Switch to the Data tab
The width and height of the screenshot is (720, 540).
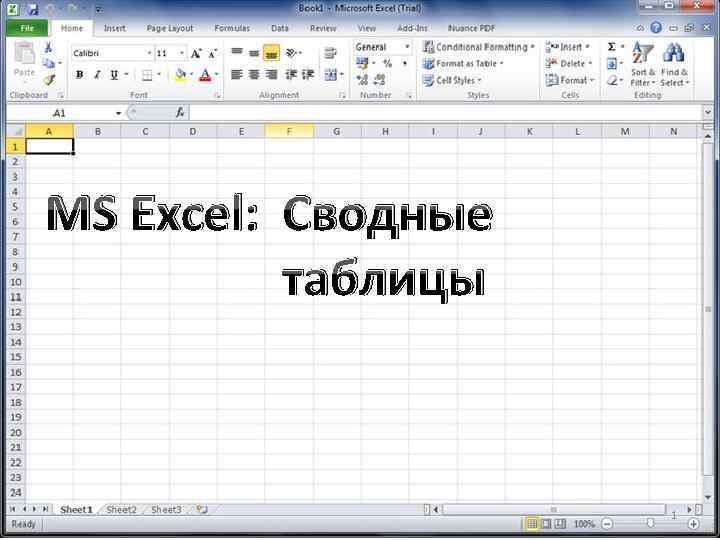(280, 28)
